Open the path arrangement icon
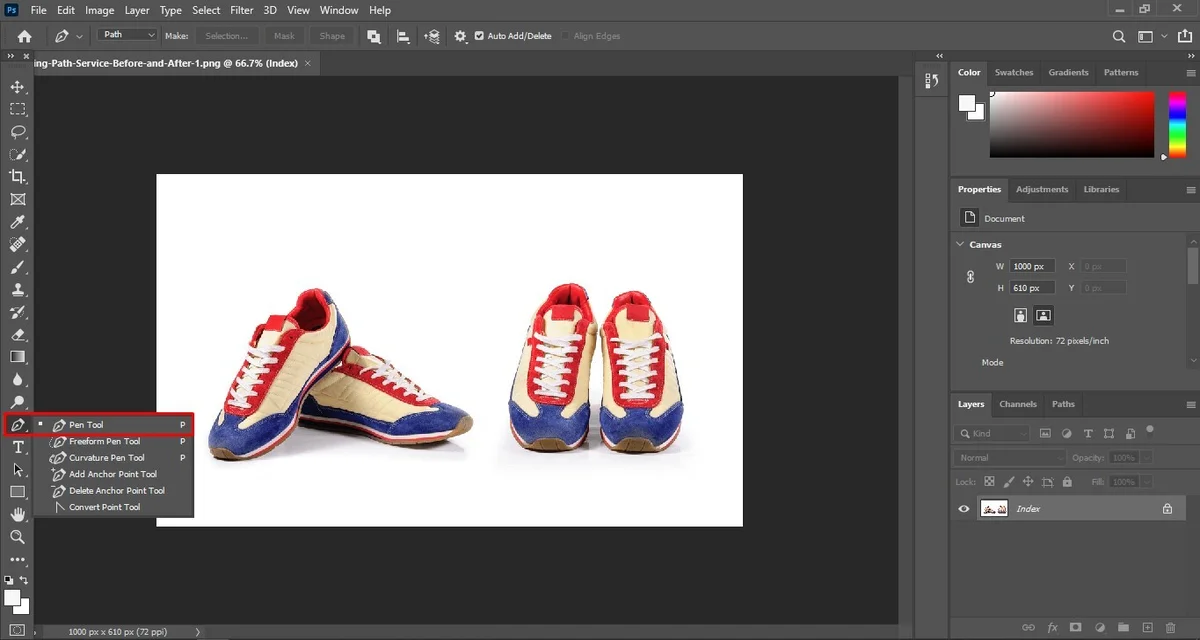This screenshot has width=1200, height=640. point(432,36)
